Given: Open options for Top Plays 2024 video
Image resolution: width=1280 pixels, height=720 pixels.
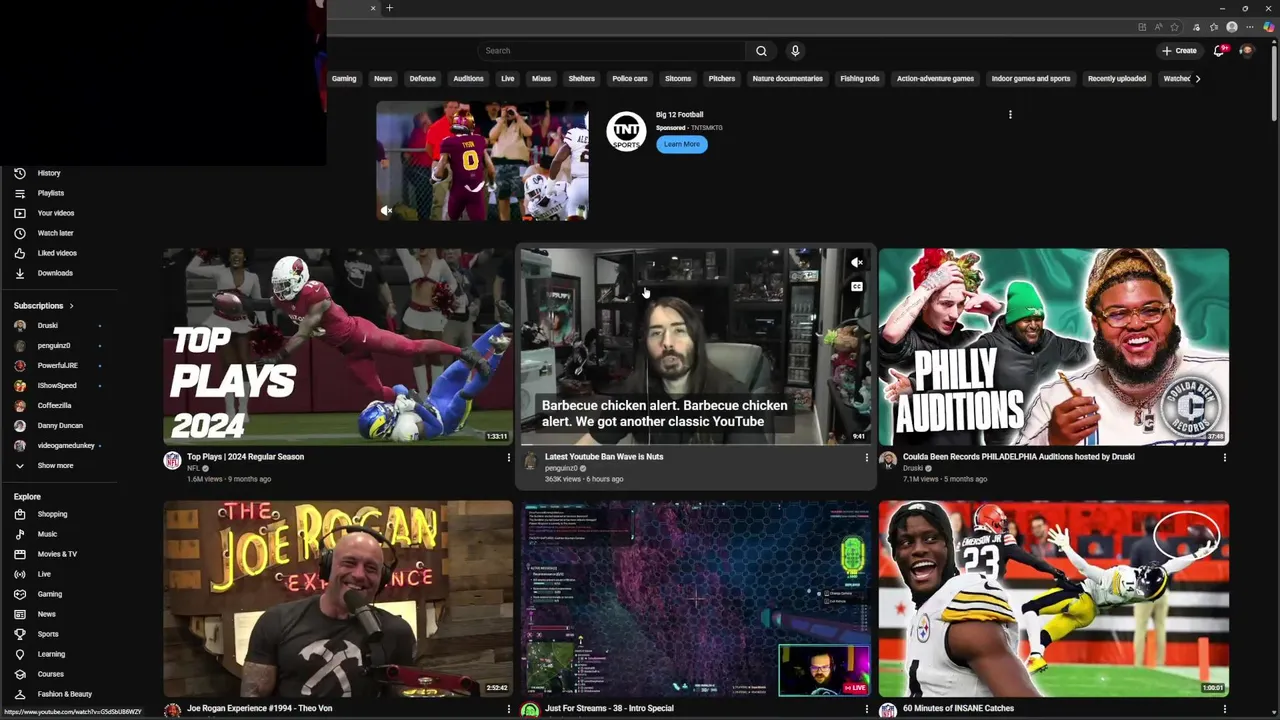Looking at the screenshot, I should pos(508,458).
